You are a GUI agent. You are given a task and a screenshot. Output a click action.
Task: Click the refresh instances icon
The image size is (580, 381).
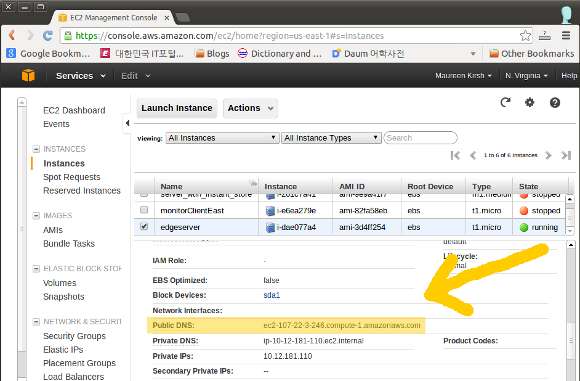pos(505,102)
